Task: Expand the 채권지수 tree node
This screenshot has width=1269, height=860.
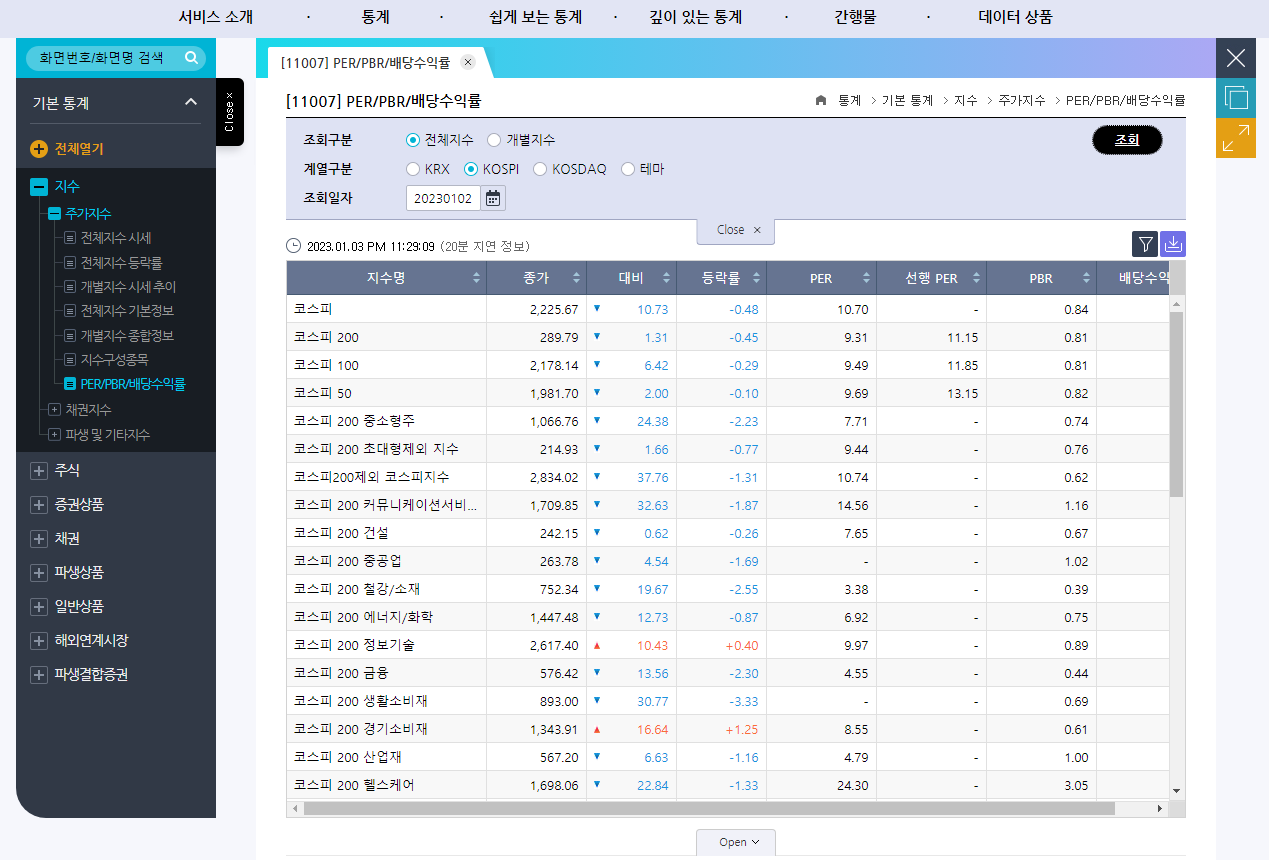Action: click(55, 409)
